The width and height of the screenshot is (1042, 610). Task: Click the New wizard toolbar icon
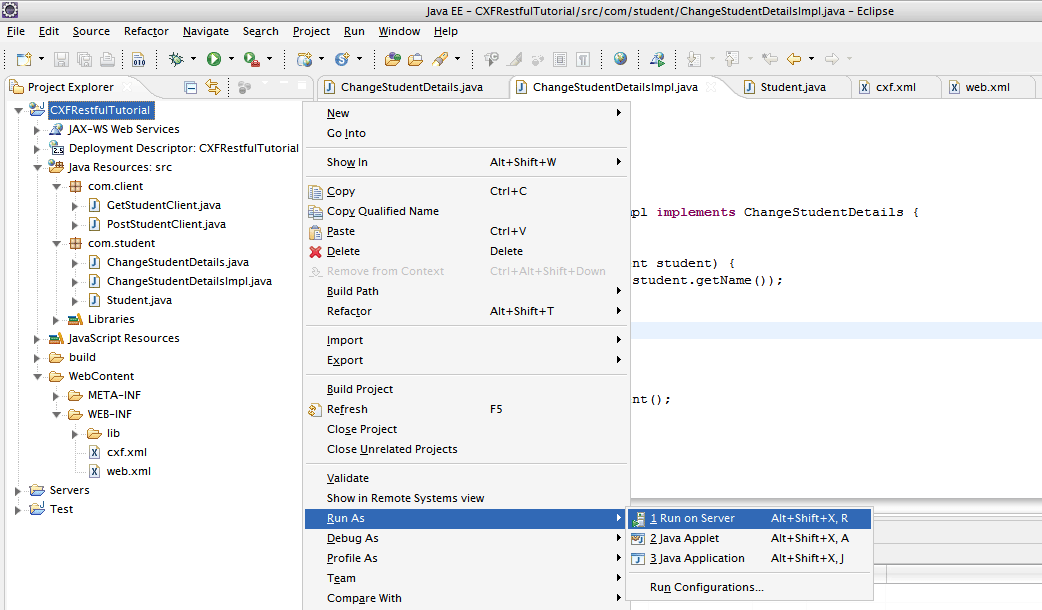click(24, 59)
